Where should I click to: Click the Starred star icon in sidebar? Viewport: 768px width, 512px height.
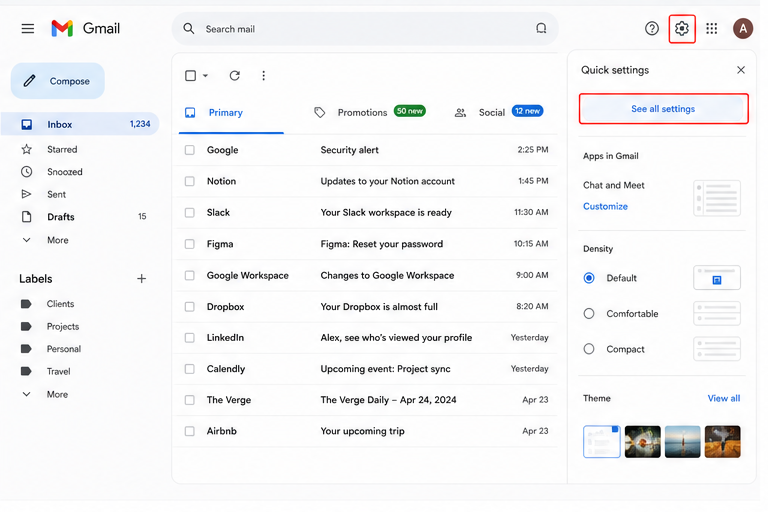point(26,149)
